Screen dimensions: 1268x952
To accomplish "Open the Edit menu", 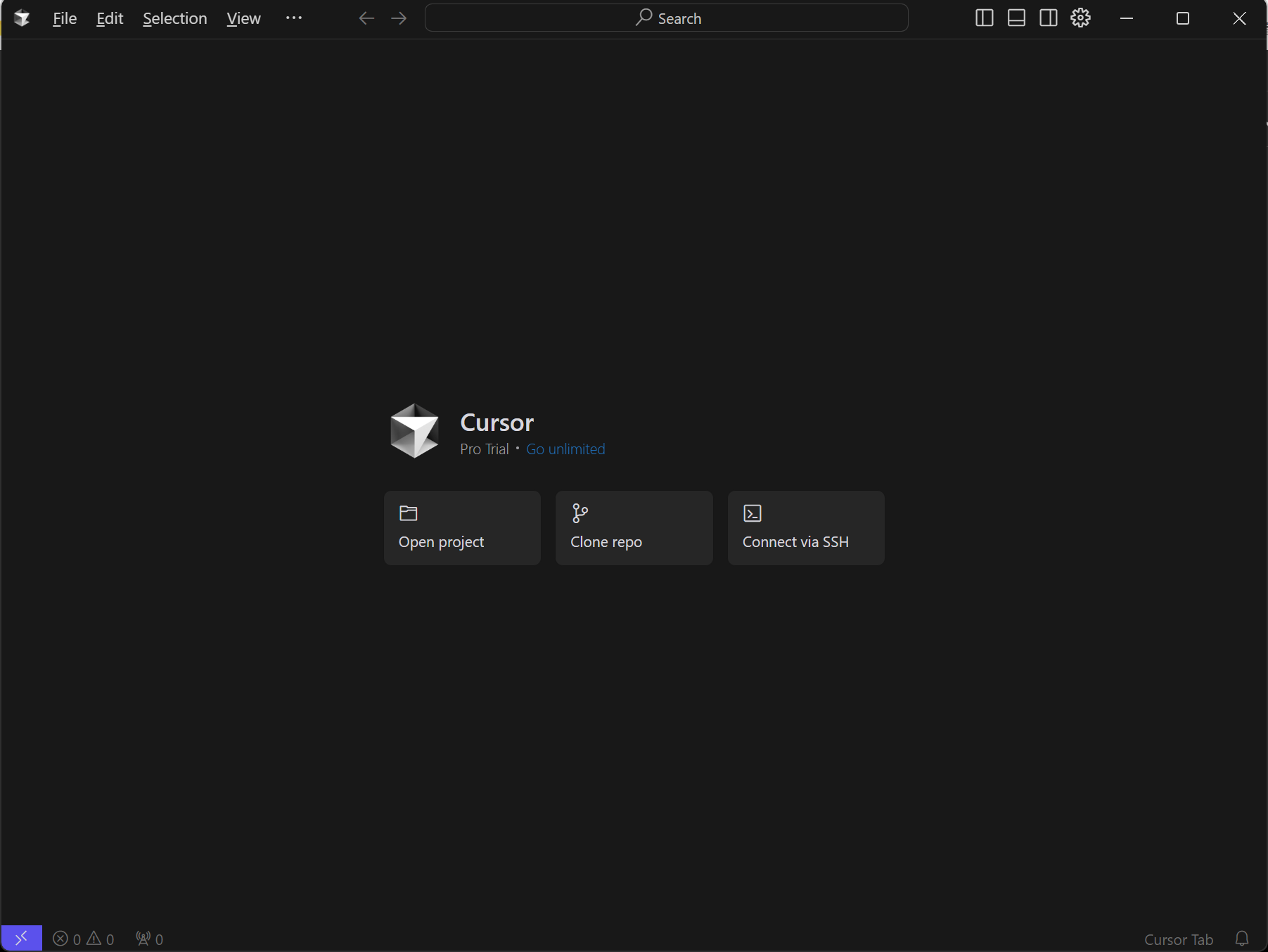I will 110,18.
